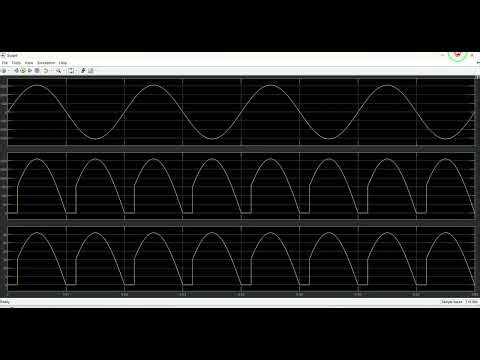This screenshot has height=360, width=480.
Task: Expand the arrow beside the Zoom magnifier
Action: pyautogui.click(x=63, y=70)
